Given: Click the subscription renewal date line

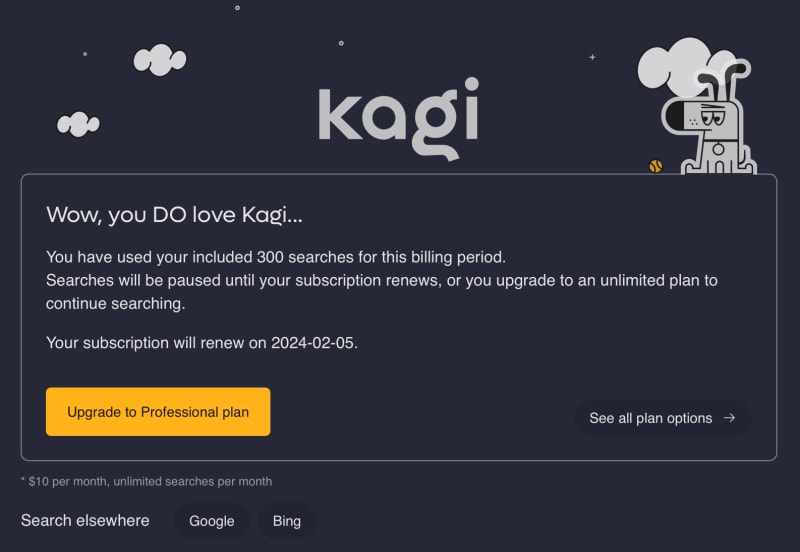Looking at the screenshot, I should [202, 343].
